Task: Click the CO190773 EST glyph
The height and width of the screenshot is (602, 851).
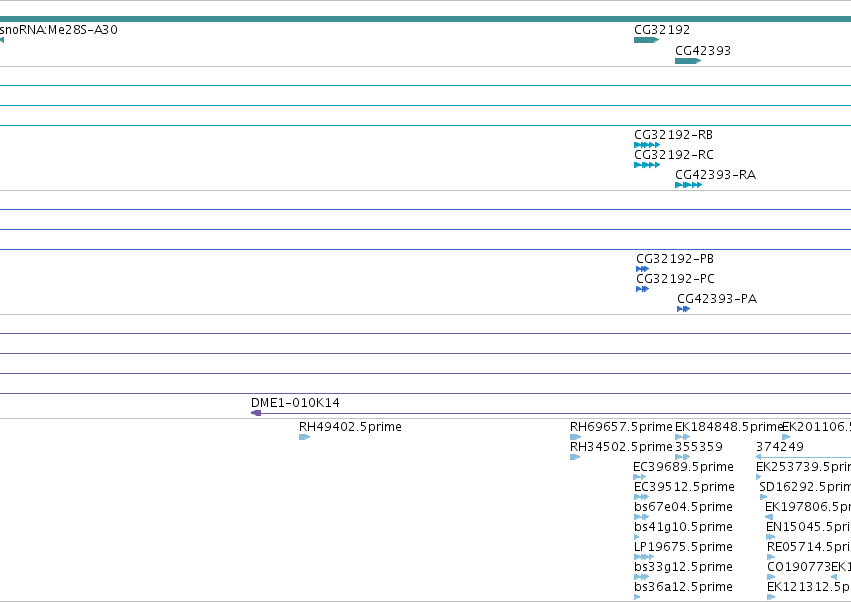Action: coord(771,577)
